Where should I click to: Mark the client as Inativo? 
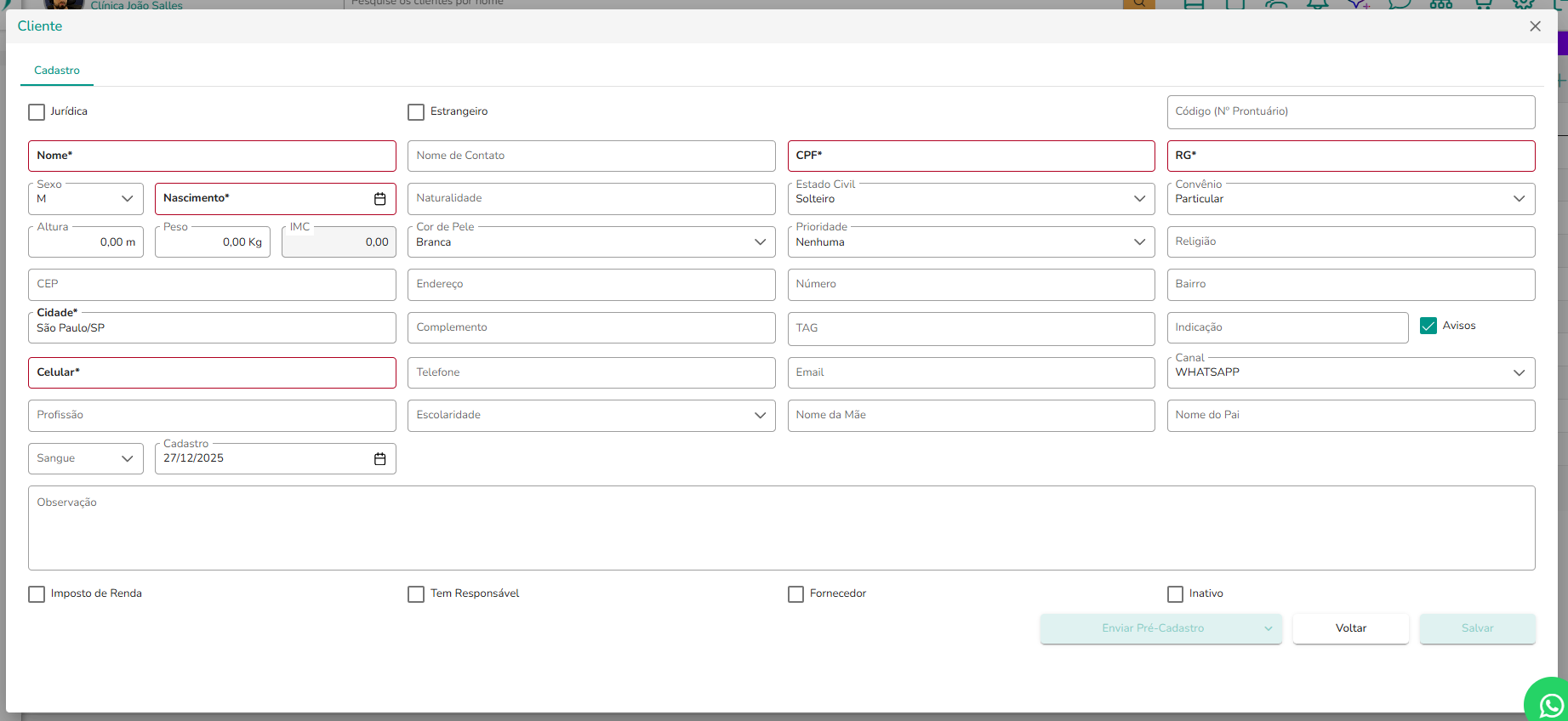point(1175,594)
